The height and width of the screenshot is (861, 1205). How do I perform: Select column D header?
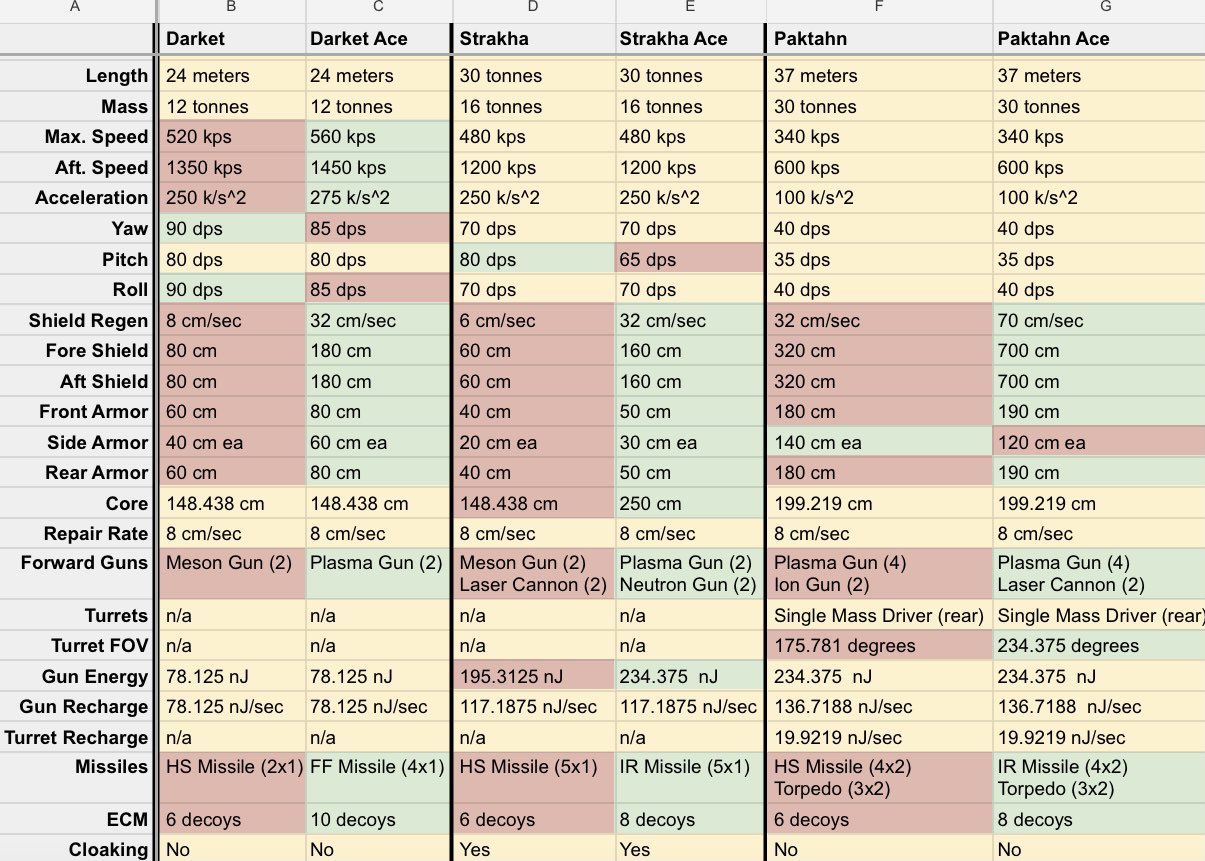click(x=533, y=8)
